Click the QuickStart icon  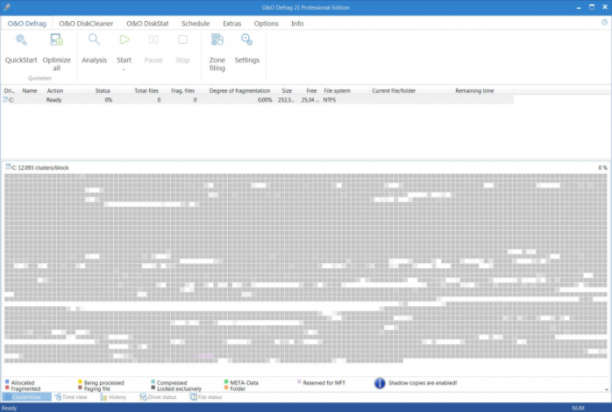[x=21, y=40]
